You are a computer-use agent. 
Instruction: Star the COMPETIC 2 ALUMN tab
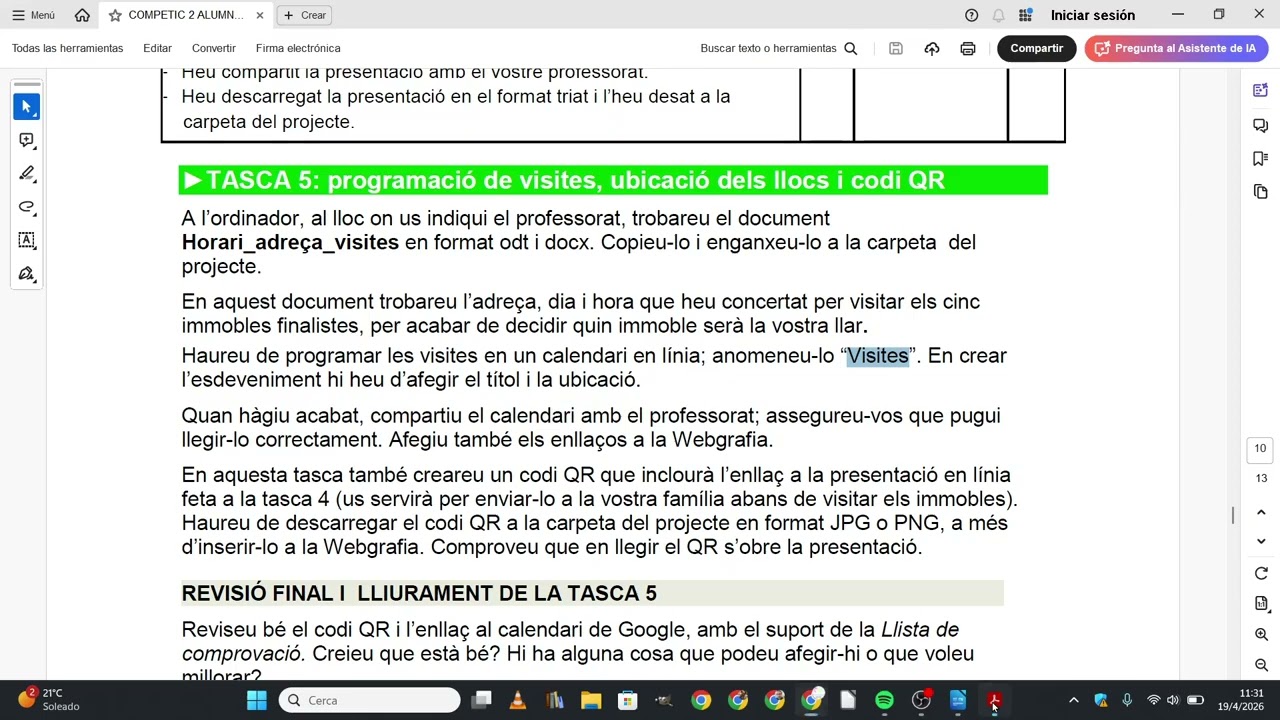coord(115,15)
